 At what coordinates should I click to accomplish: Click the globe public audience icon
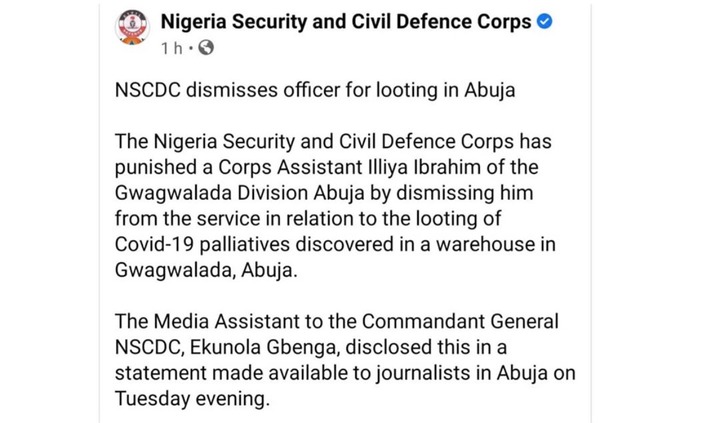pos(206,48)
